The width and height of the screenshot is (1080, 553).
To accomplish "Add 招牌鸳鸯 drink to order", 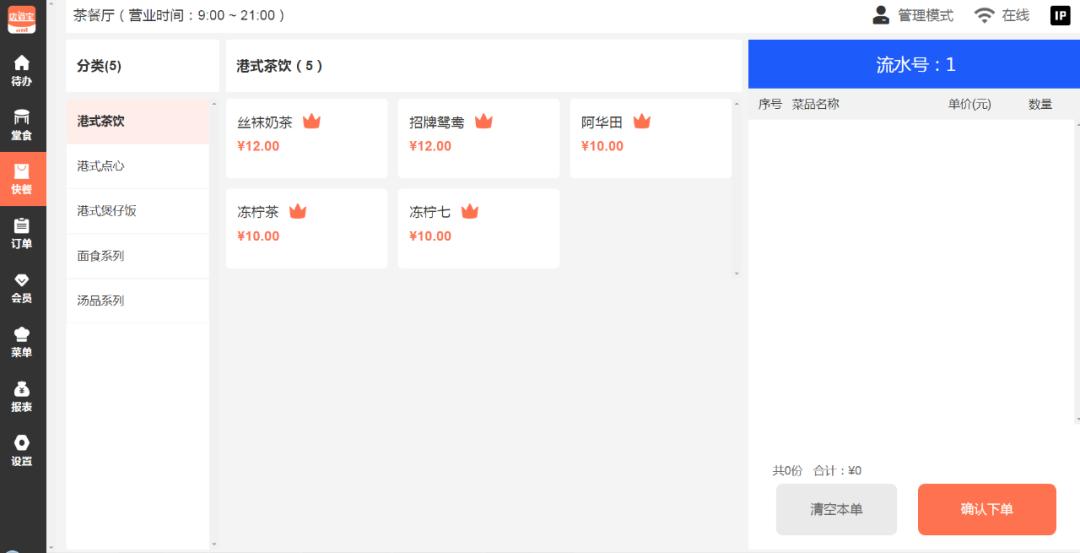I will (478, 138).
